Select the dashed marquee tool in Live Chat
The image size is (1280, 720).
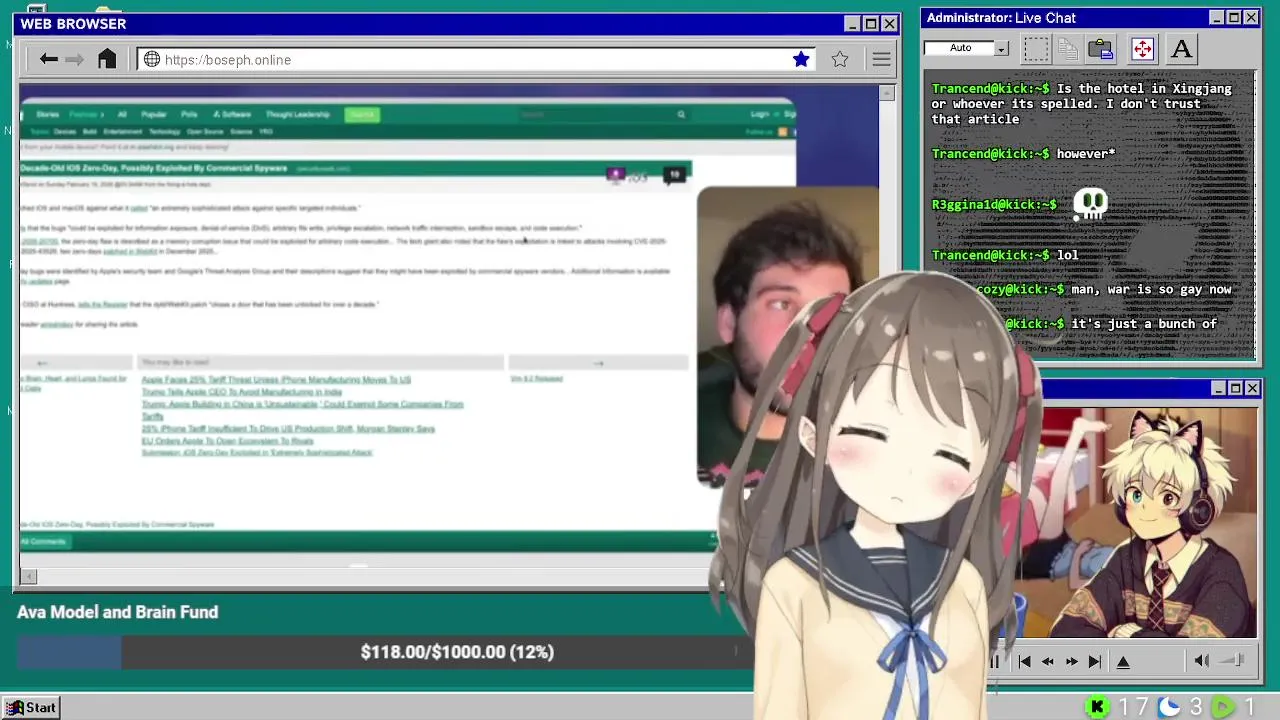click(x=1036, y=48)
